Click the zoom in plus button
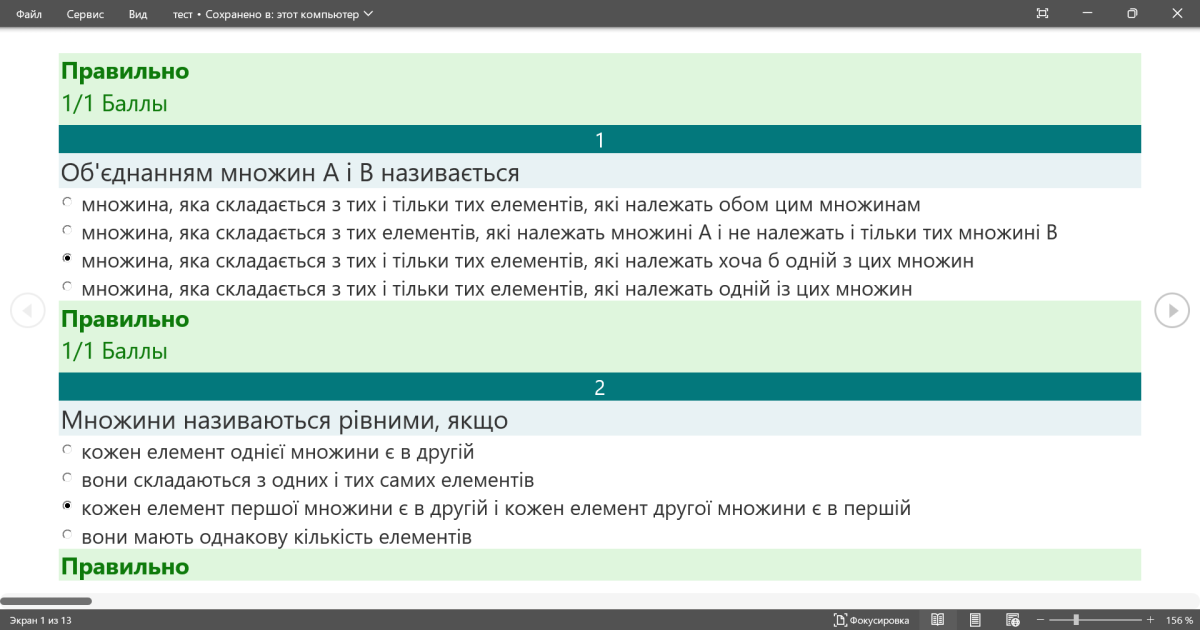The height and width of the screenshot is (630, 1200). [x=1150, y=620]
